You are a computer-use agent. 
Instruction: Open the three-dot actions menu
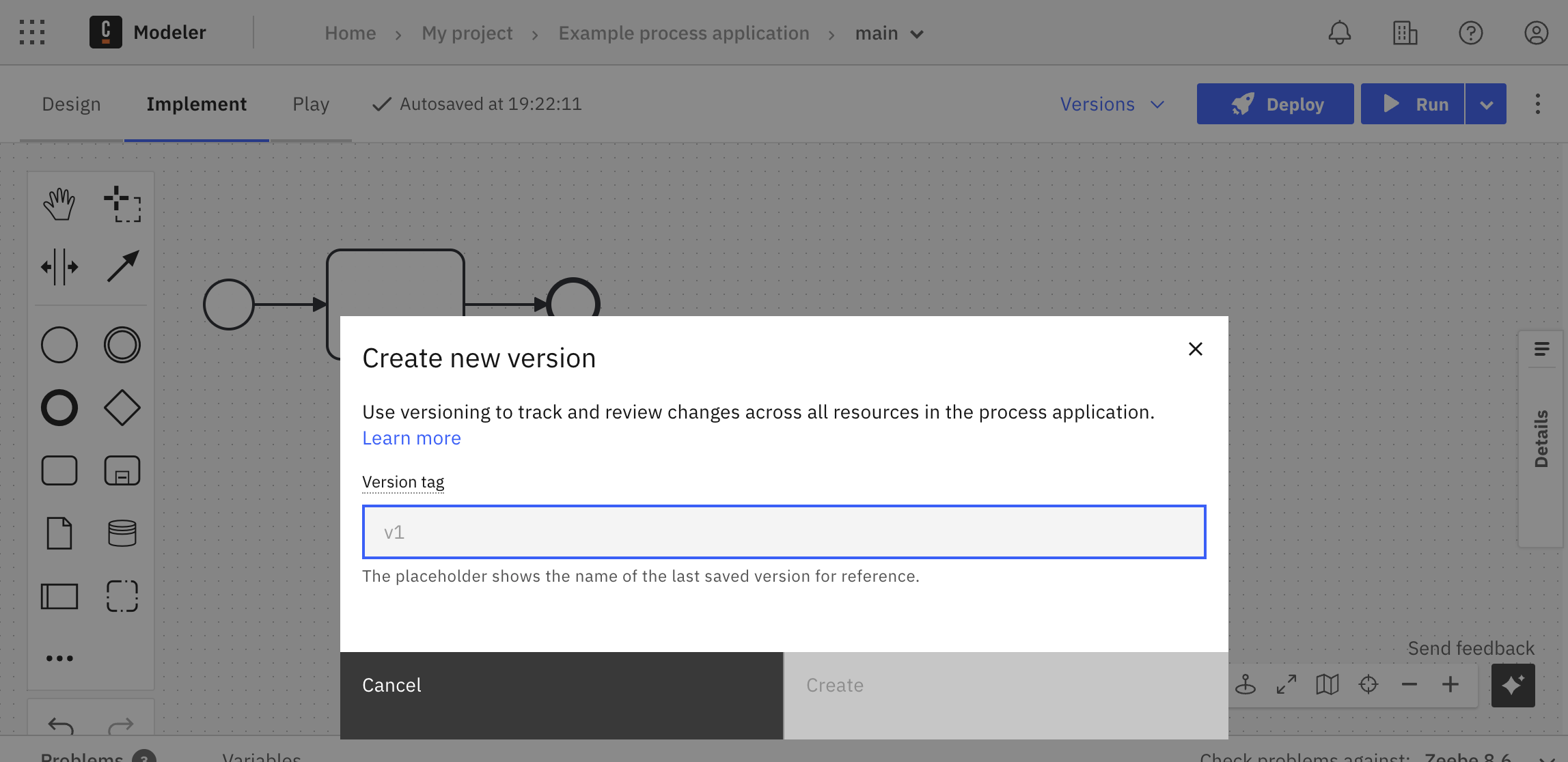(x=1537, y=104)
